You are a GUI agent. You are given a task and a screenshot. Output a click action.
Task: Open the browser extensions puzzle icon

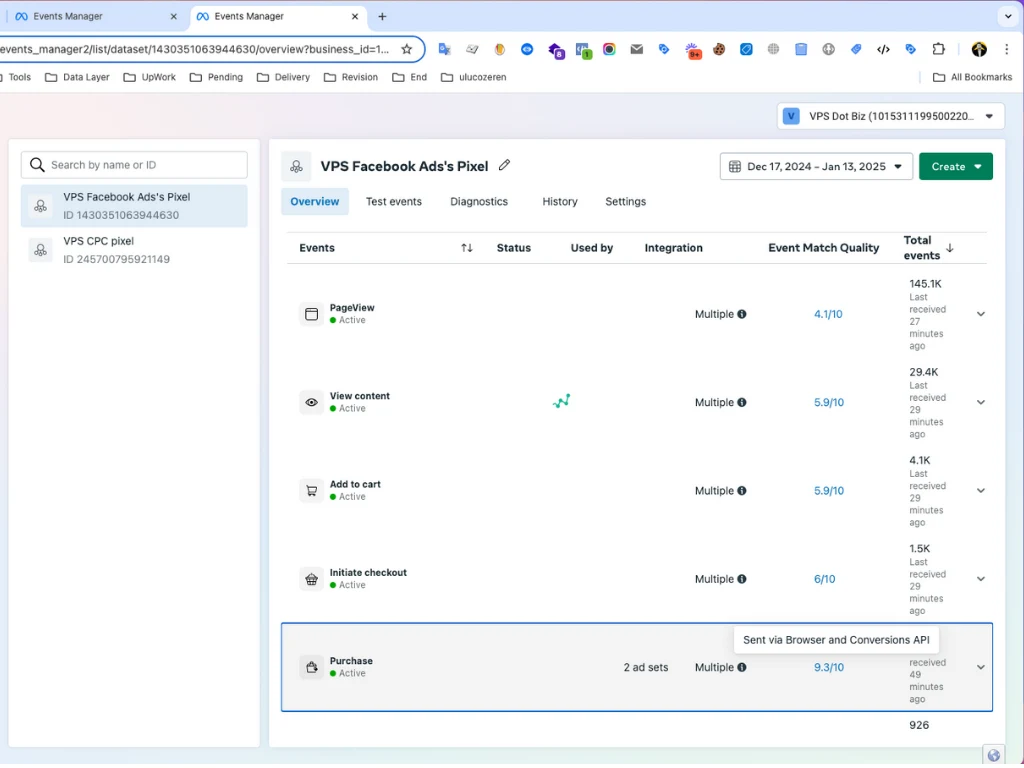(938, 49)
